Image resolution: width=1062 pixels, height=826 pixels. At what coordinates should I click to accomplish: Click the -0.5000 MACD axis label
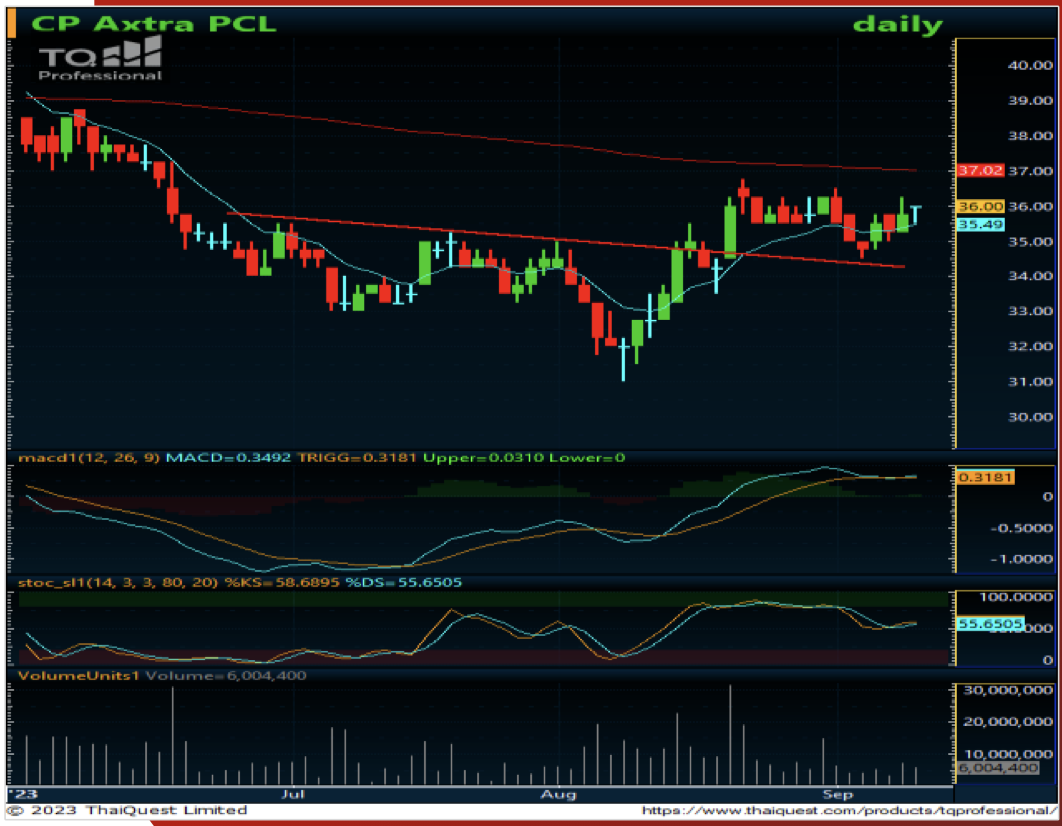coord(1021,528)
